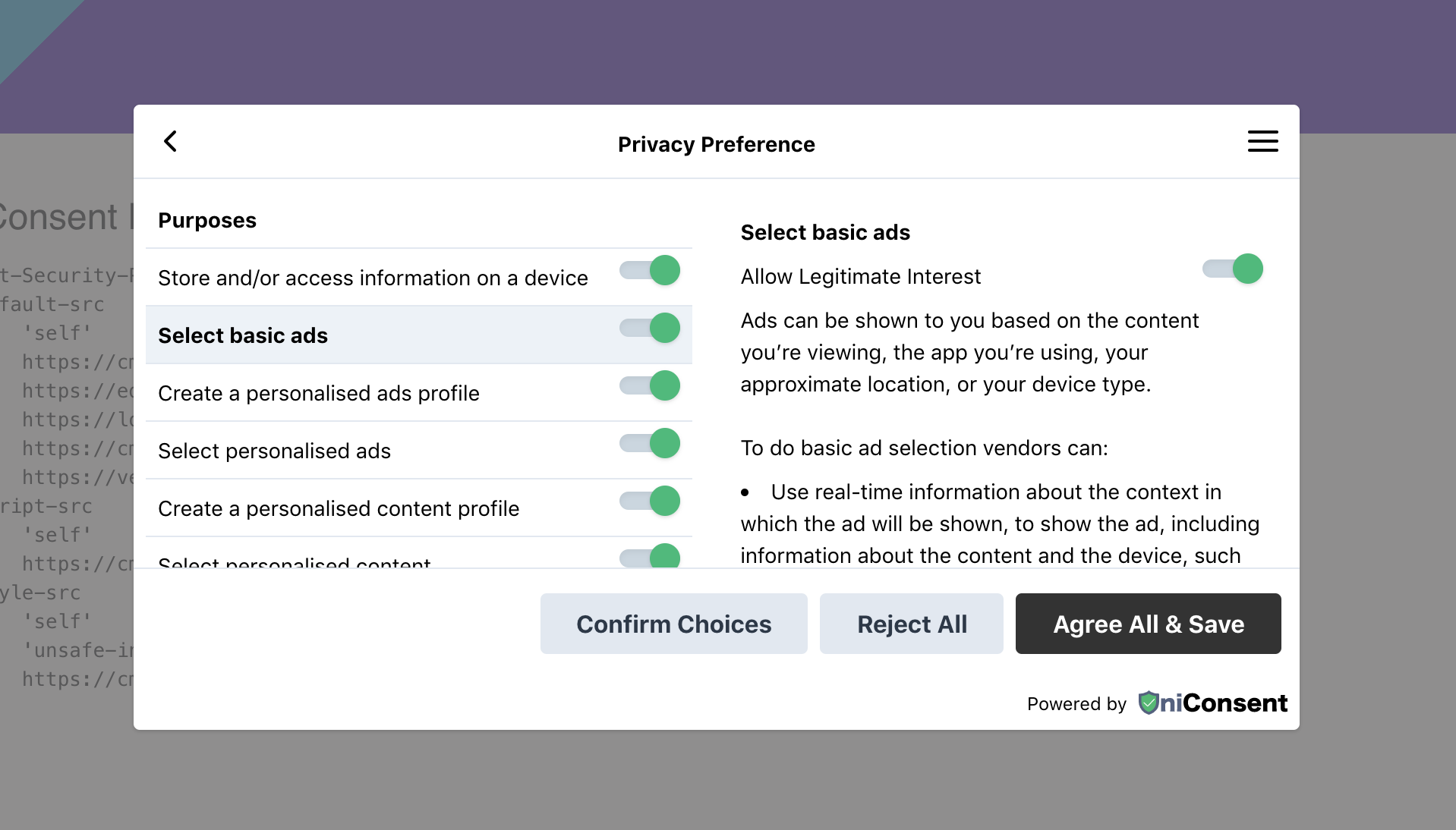Show Create a personalised content profile details
The height and width of the screenshot is (830, 1456).
[339, 508]
